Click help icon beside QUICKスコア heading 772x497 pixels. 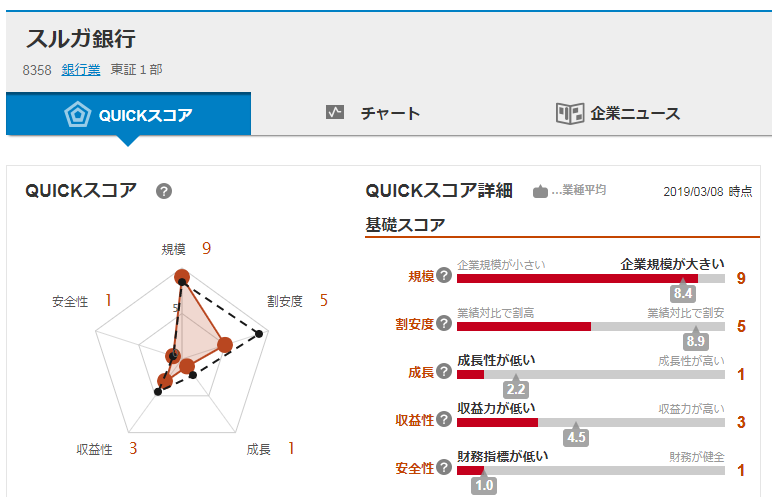point(164,191)
